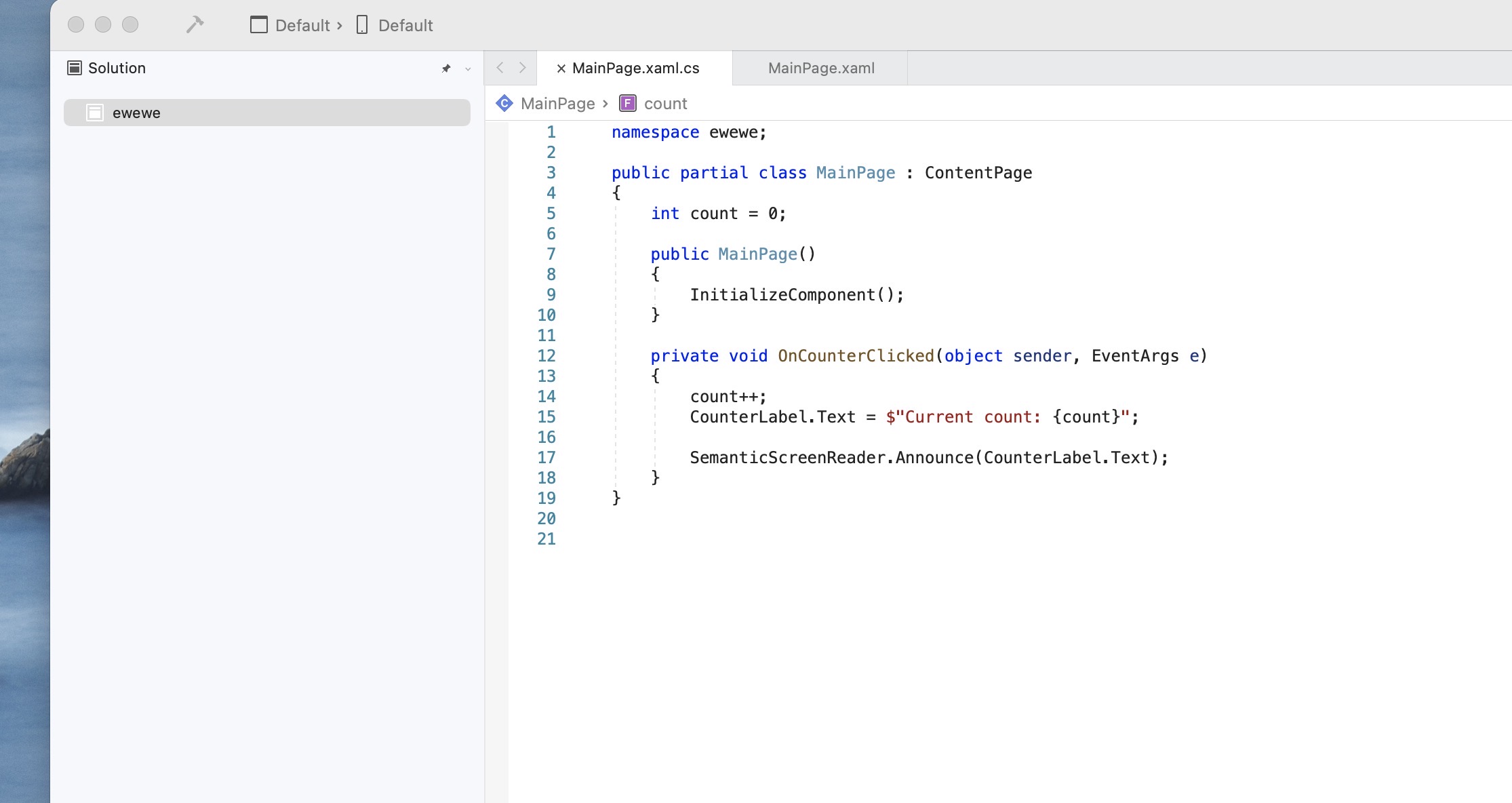This screenshot has width=1512, height=803.
Task: Close the MainPage.xaml.cs tab
Action: click(x=561, y=68)
